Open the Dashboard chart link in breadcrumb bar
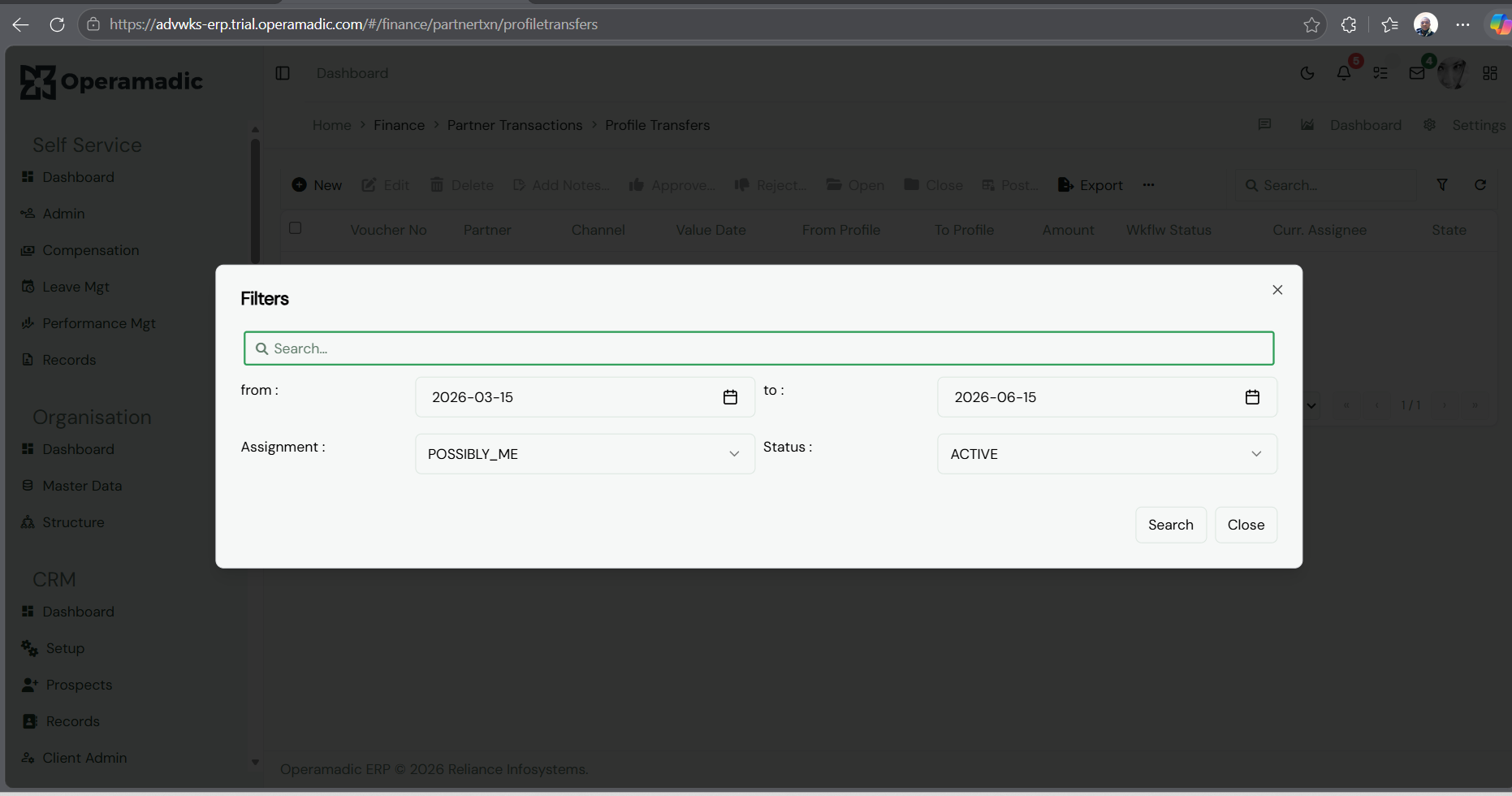Viewport: 1512px width, 796px height. [x=1351, y=125]
